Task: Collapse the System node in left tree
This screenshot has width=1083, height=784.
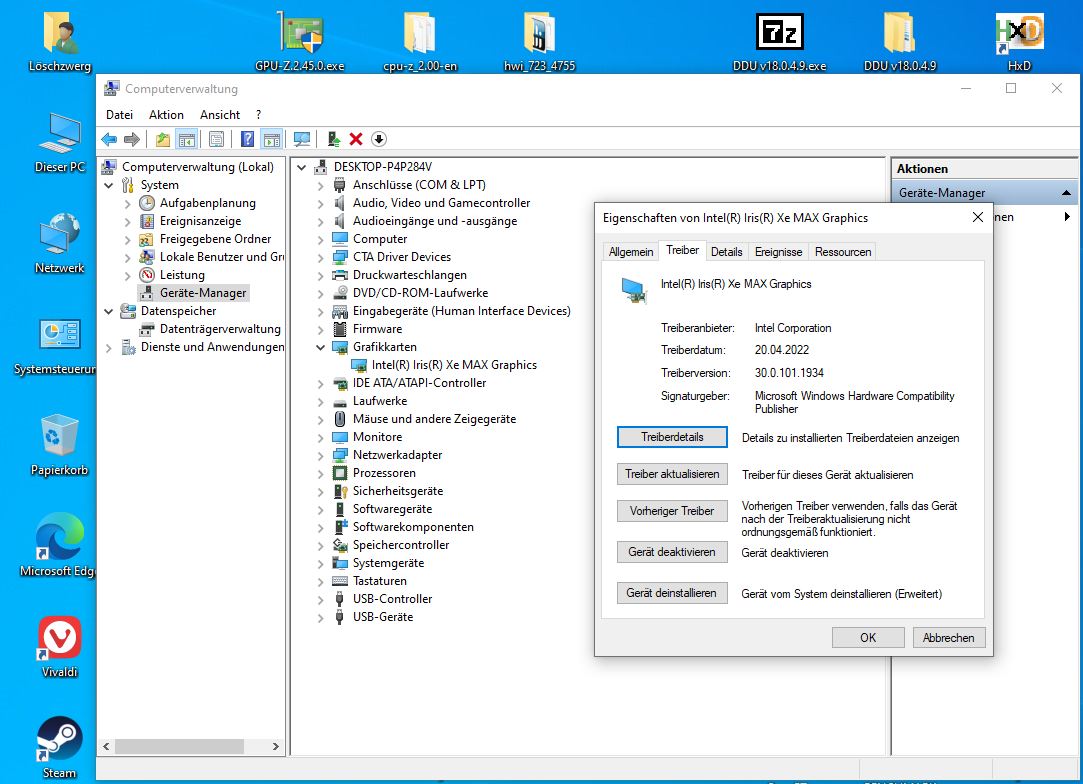Action: [x=108, y=185]
